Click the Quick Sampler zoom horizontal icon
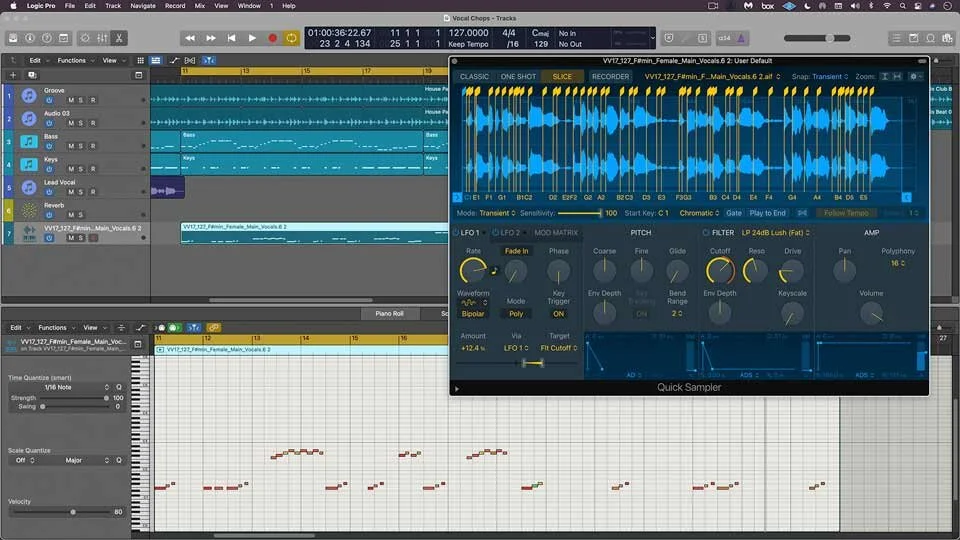 coord(897,77)
